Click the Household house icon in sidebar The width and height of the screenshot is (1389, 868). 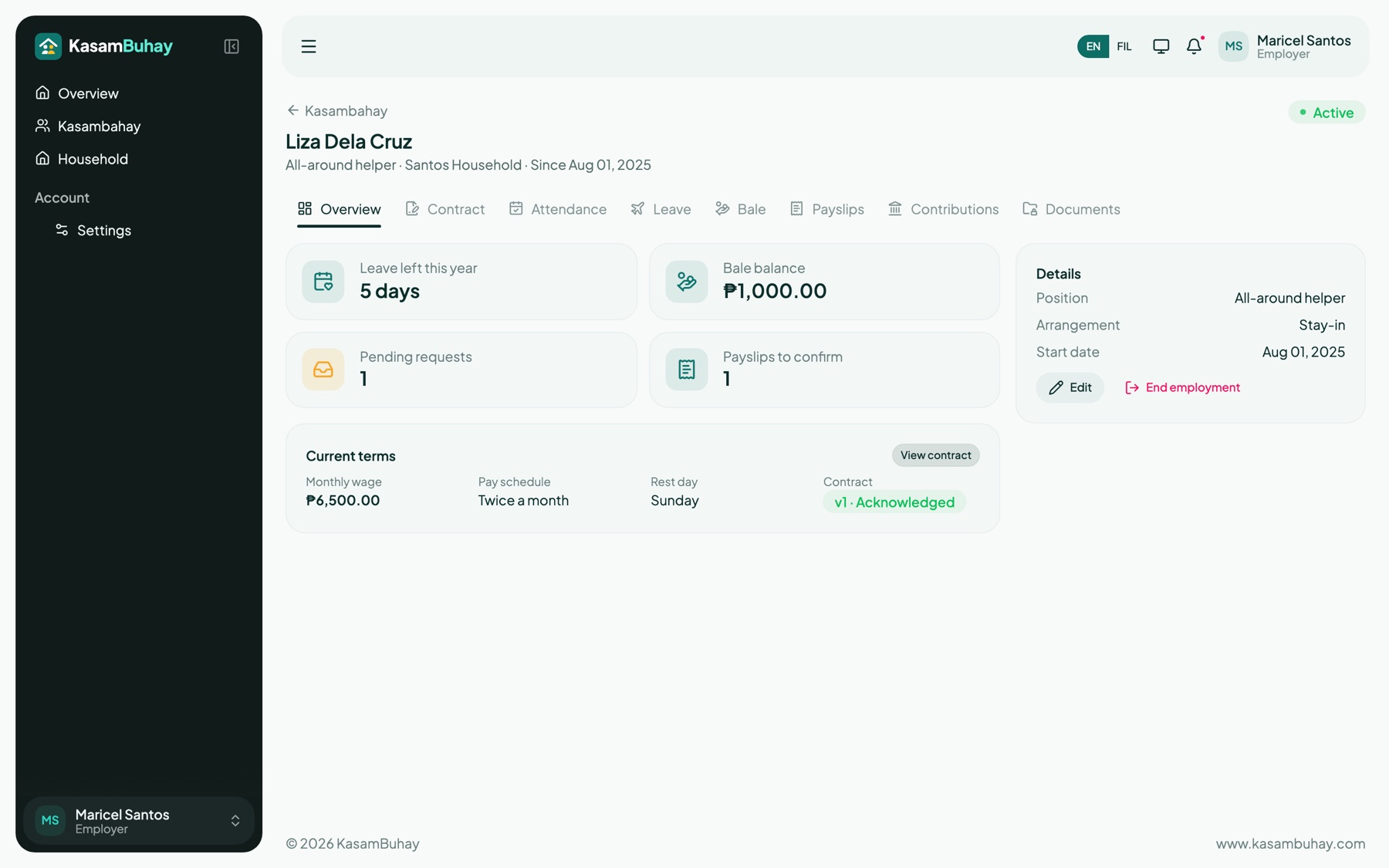pyautogui.click(x=42, y=158)
